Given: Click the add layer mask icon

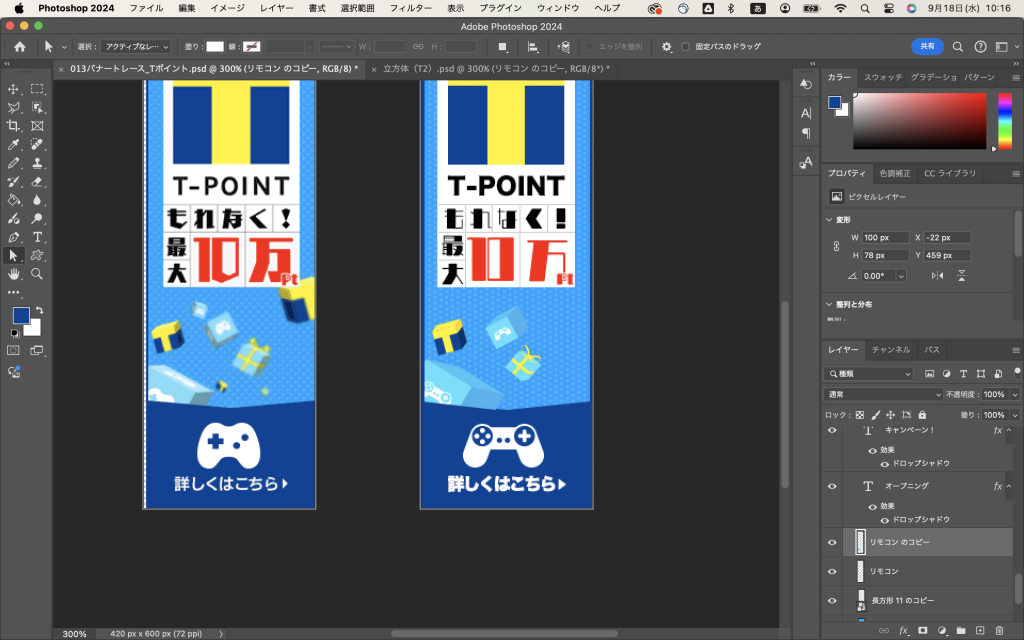Looking at the screenshot, I should [922, 631].
